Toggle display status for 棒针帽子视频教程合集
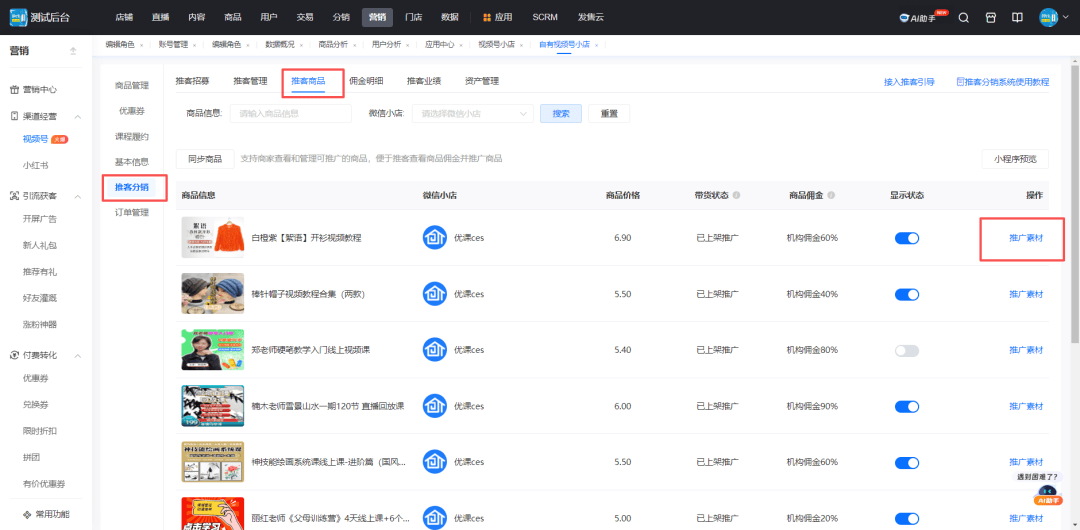 tap(906, 294)
